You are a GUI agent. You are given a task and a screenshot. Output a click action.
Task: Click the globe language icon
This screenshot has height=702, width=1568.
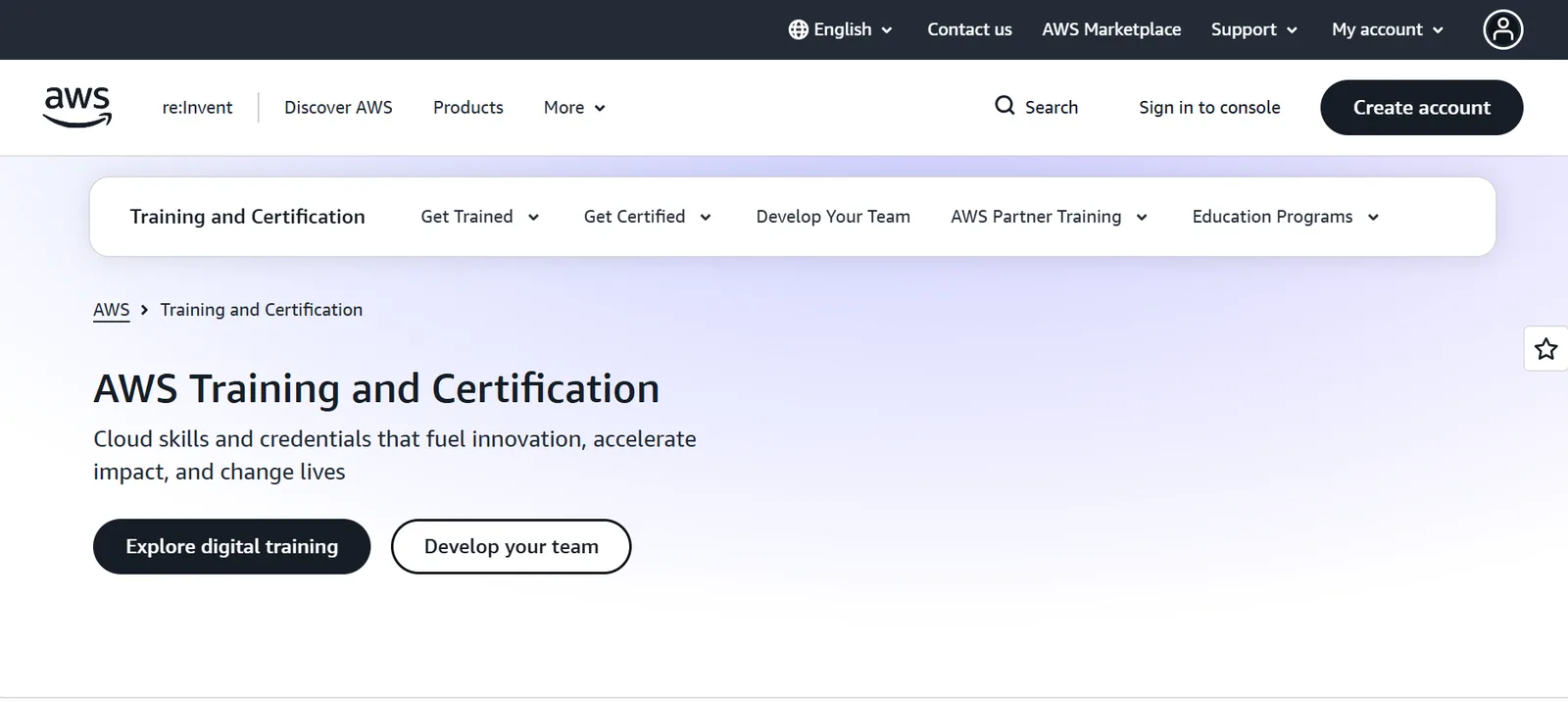coord(798,29)
